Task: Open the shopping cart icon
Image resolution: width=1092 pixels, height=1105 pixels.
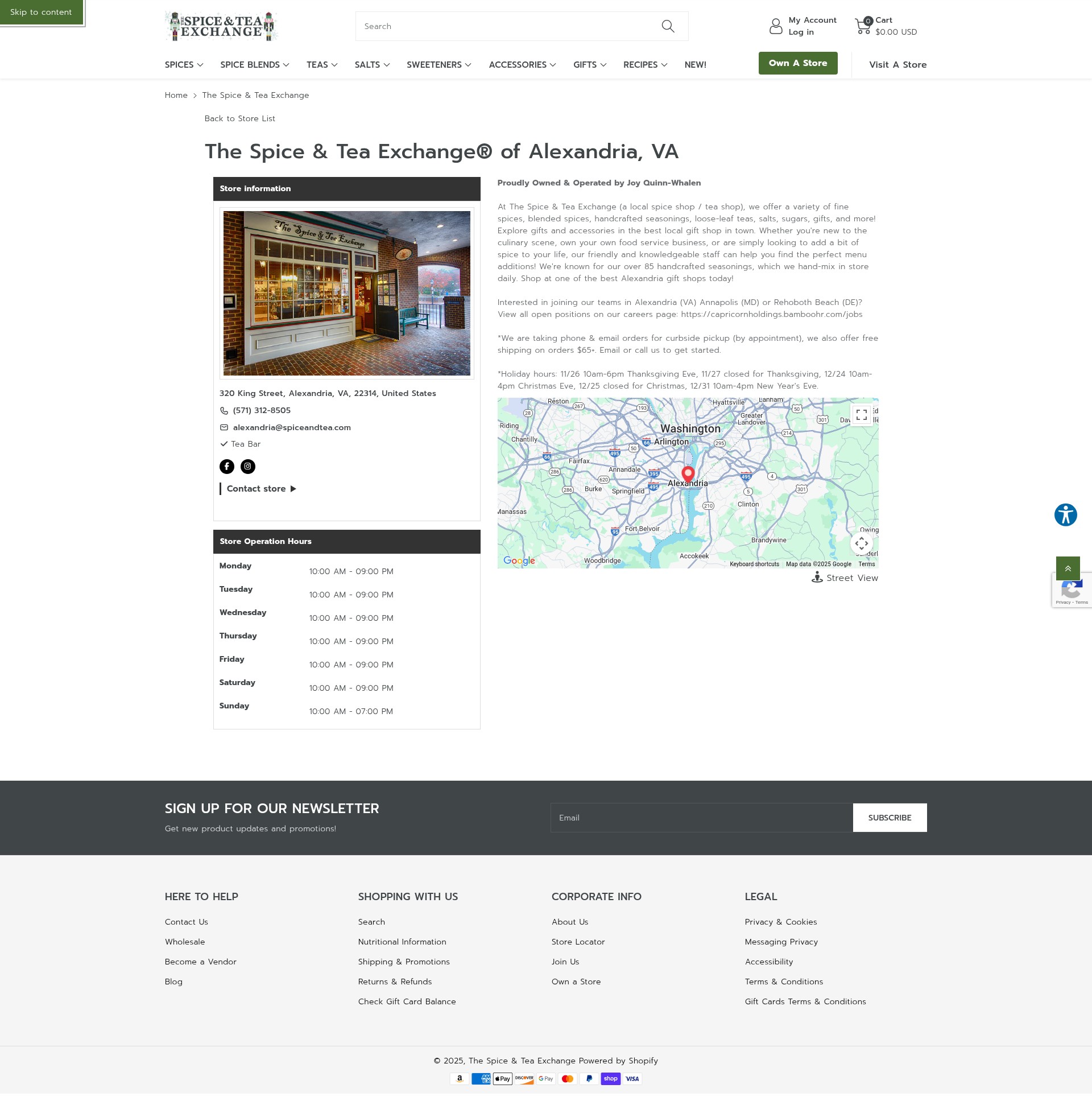Action: (863, 26)
